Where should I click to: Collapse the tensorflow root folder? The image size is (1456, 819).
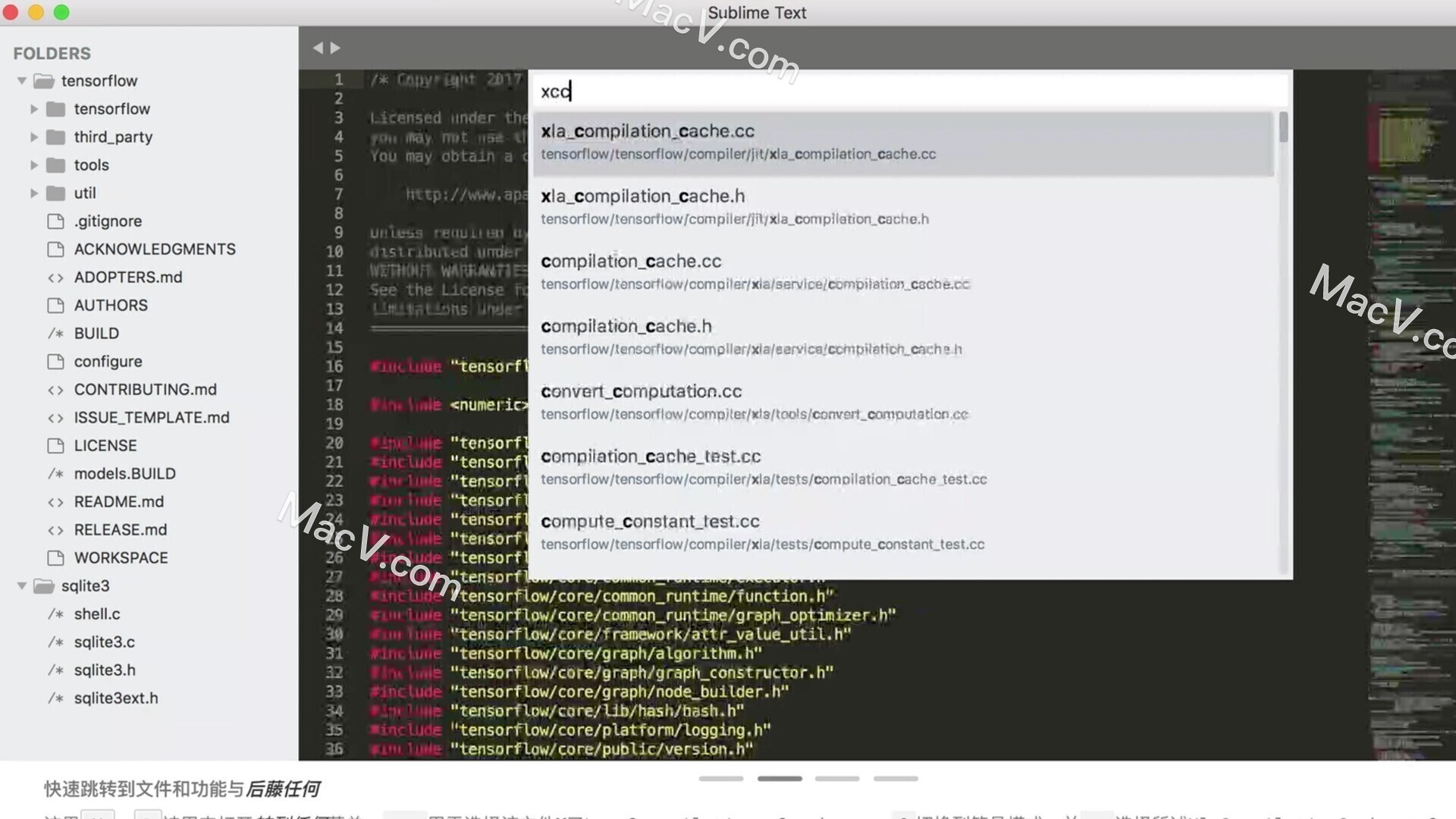tap(21, 81)
